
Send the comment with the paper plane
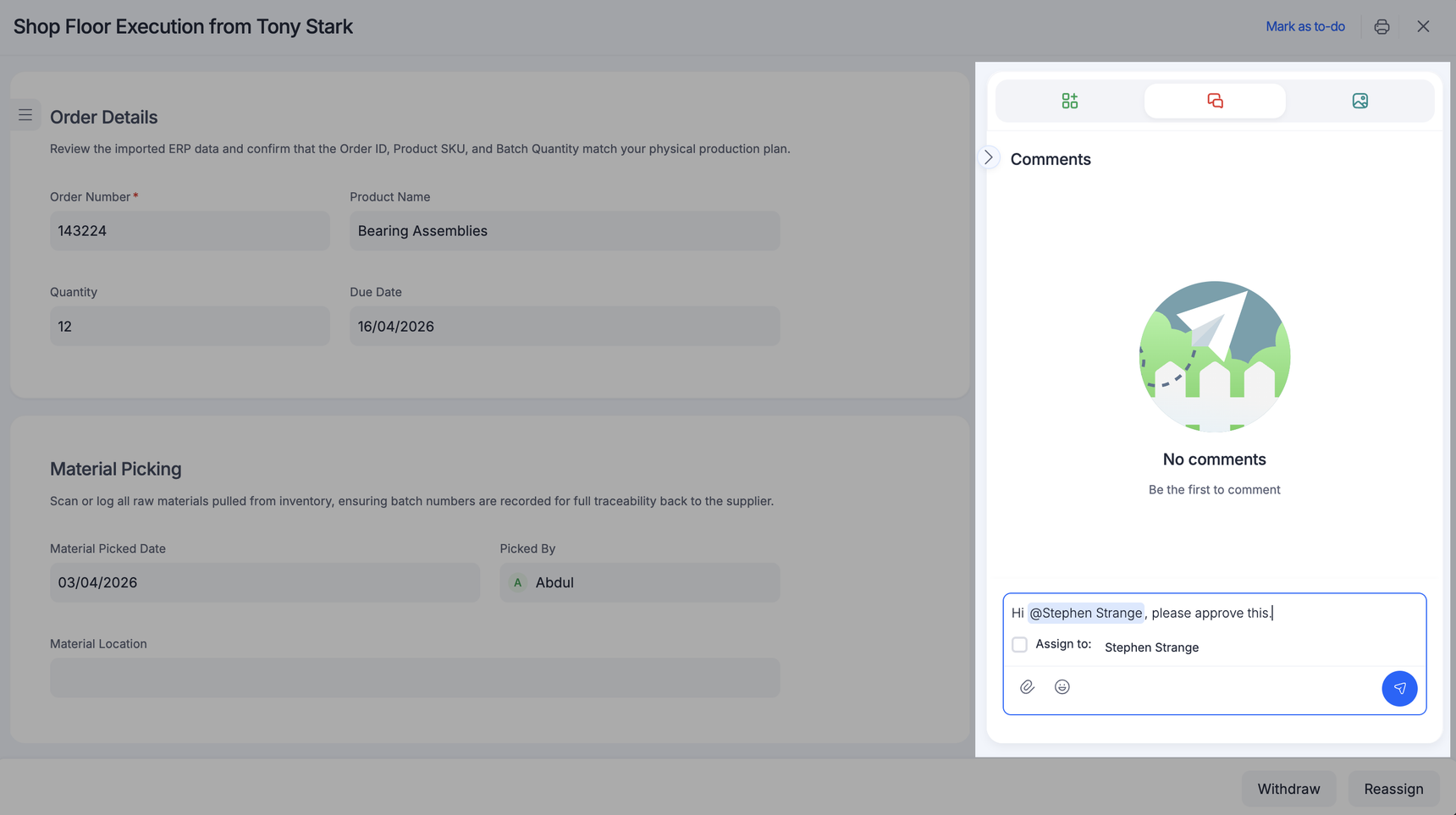[1398, 688]
